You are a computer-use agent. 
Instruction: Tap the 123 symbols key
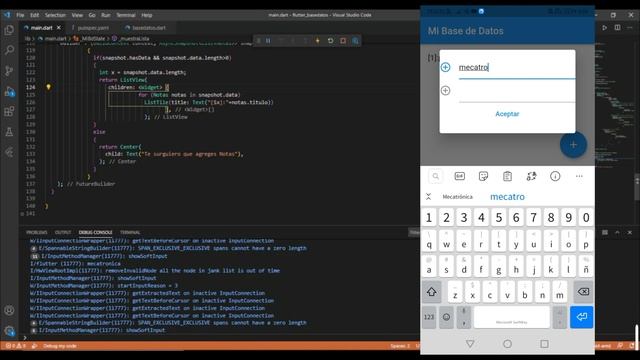point(429,317)
